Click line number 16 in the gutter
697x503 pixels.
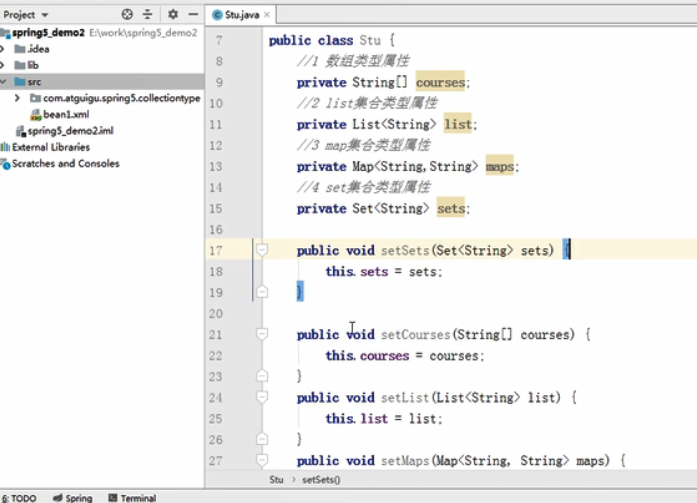pyautogui.click(x=216, y=230)
